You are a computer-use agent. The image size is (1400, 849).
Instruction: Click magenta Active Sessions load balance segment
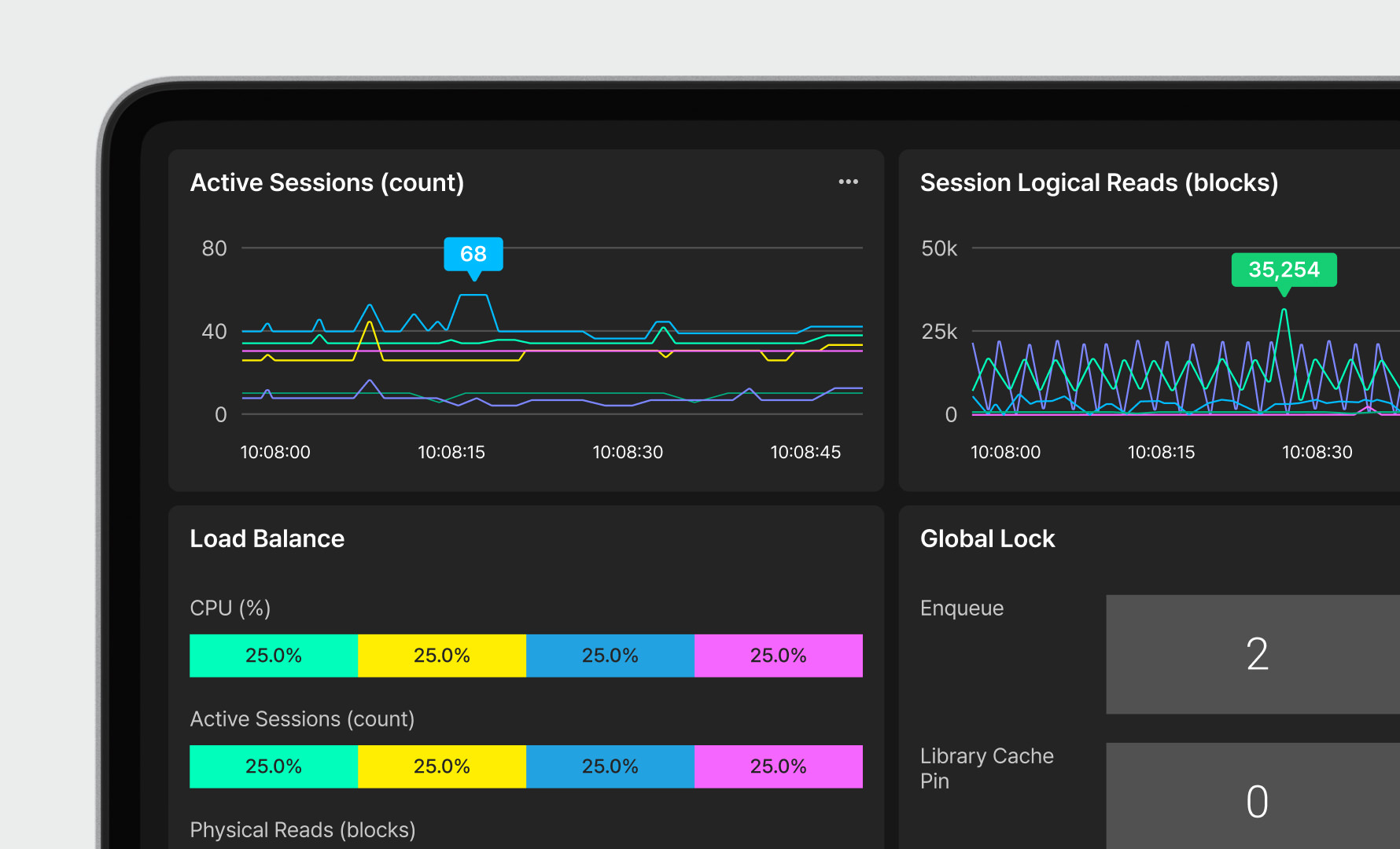point(779,766)
